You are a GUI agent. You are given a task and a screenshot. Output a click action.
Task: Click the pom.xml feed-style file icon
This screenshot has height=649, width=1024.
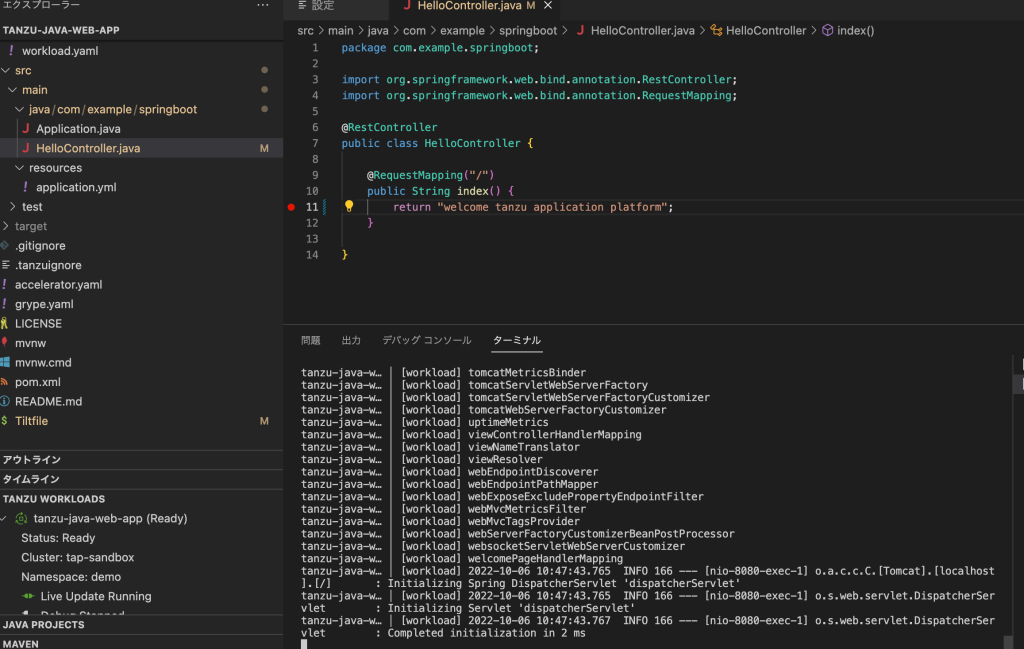point(5,382)
